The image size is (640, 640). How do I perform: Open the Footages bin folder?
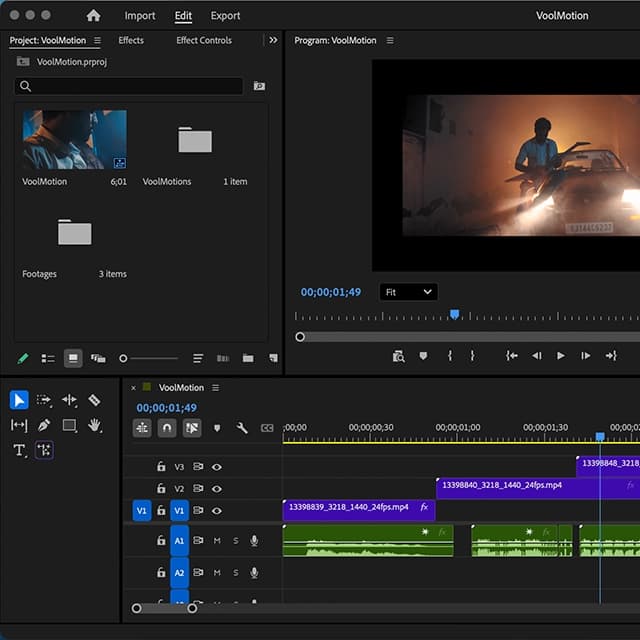pos(75,232)
